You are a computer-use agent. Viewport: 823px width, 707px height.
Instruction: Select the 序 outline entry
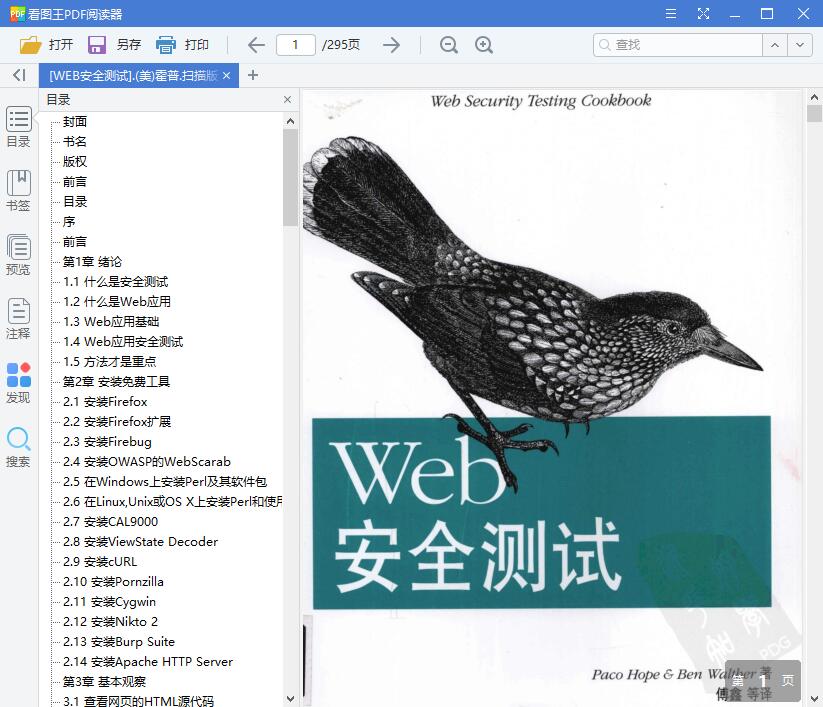[69, 221]
